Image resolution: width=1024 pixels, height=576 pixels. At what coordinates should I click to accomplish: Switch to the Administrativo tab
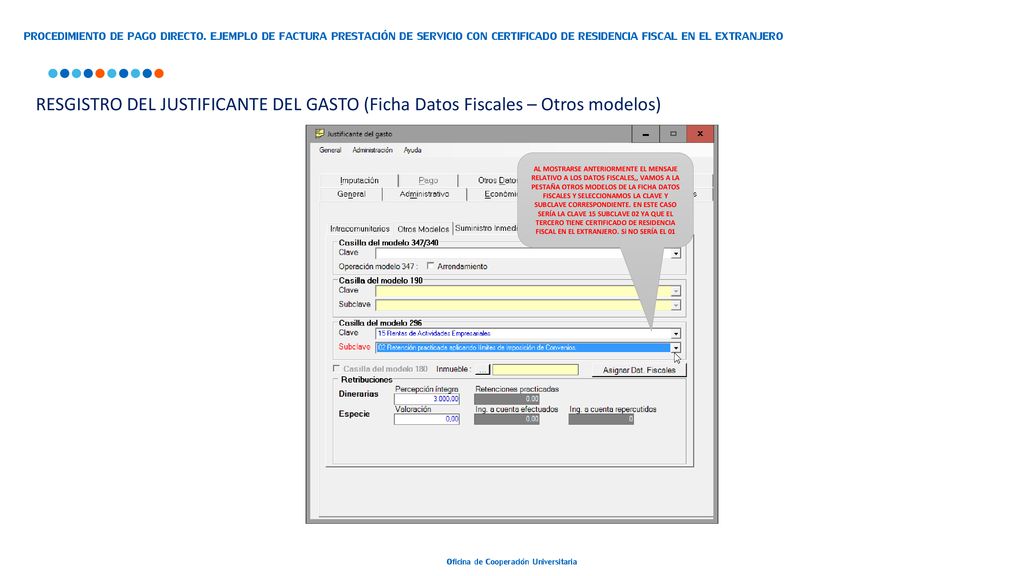point(424,194)
